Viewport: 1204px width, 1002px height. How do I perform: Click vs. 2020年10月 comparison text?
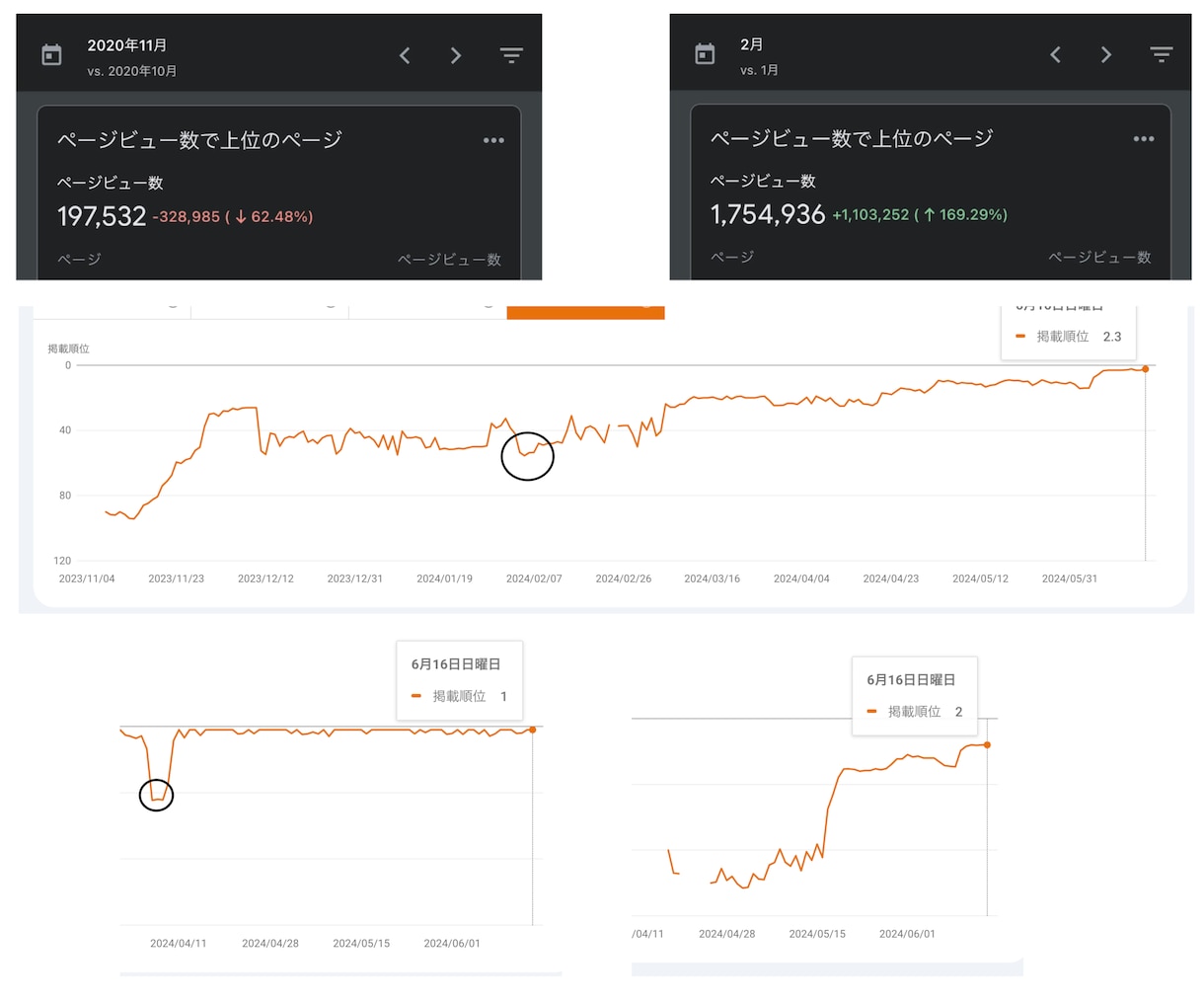click(132, 71)
